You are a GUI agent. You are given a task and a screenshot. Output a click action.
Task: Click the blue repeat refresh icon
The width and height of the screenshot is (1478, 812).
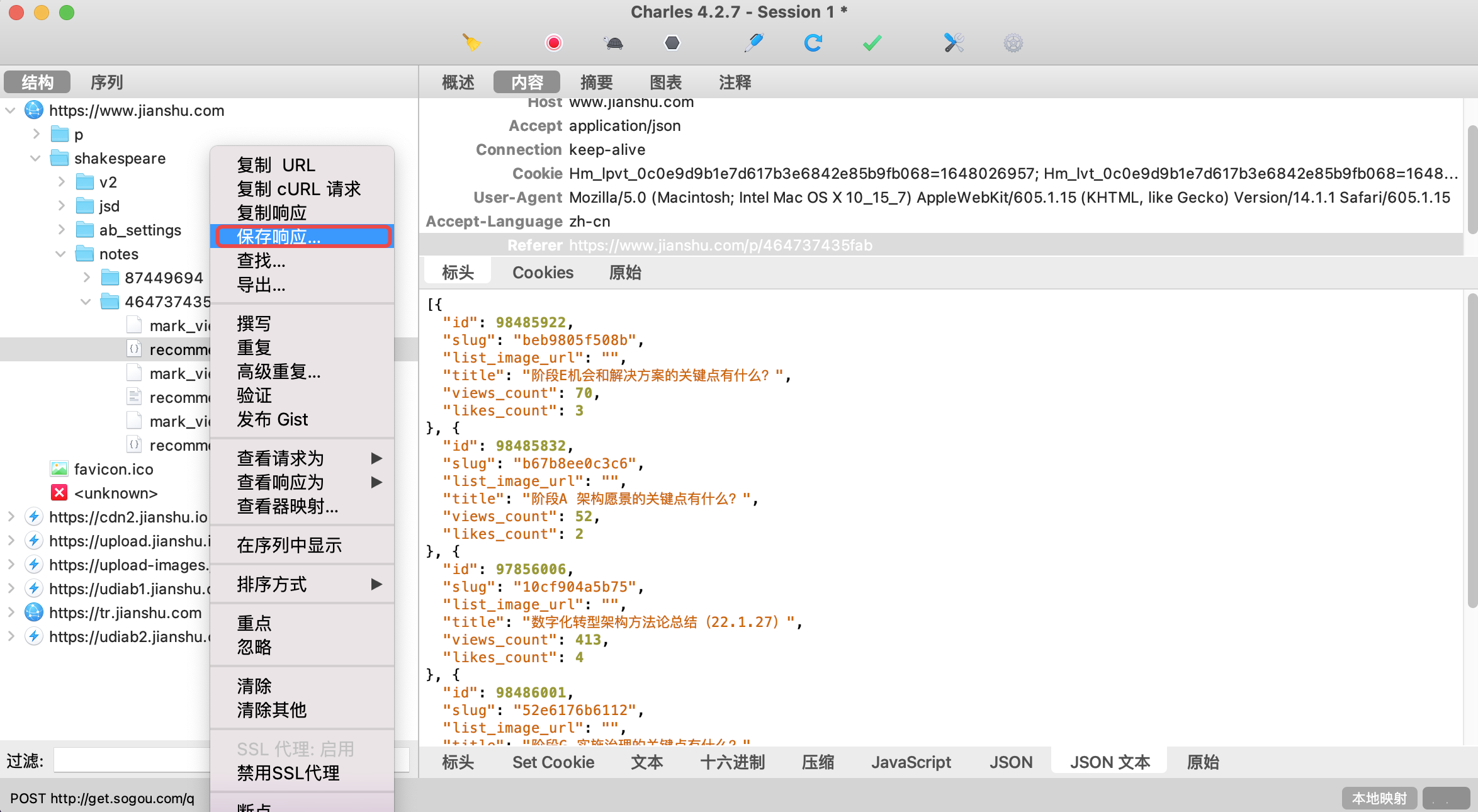point(813,43)
